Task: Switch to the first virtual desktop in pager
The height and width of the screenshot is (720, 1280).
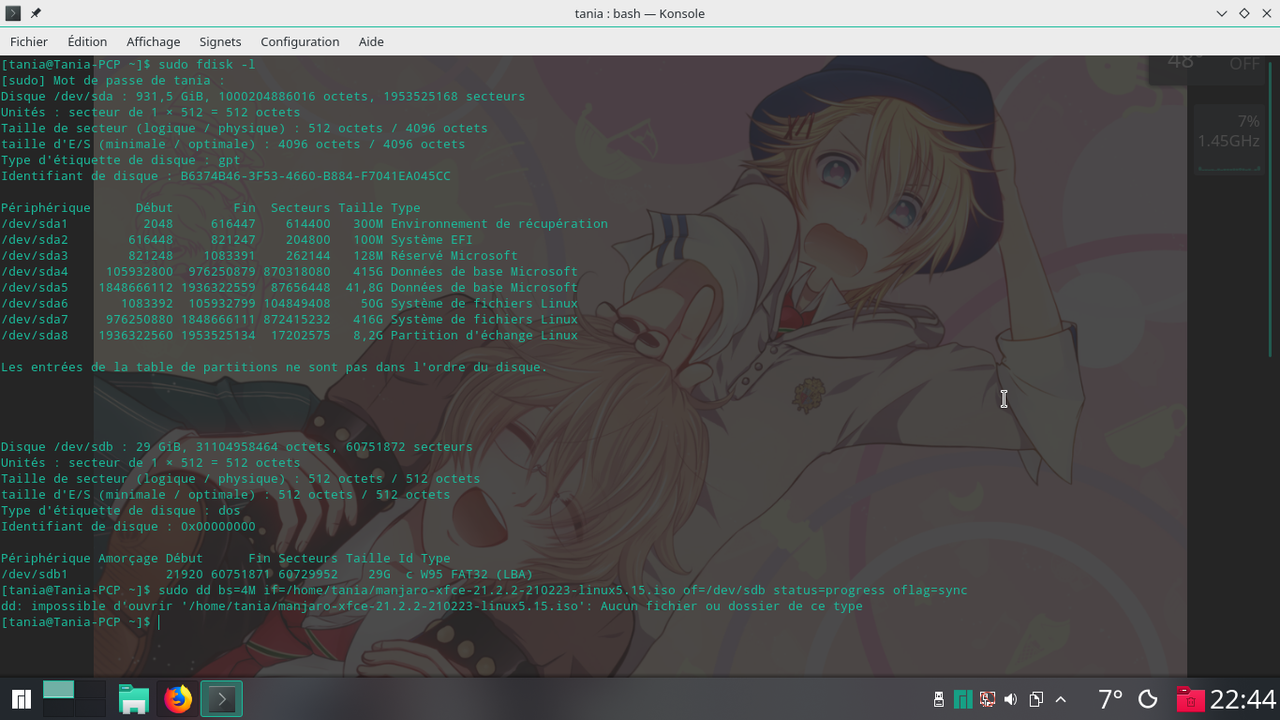Action: [x=58, y=689]
